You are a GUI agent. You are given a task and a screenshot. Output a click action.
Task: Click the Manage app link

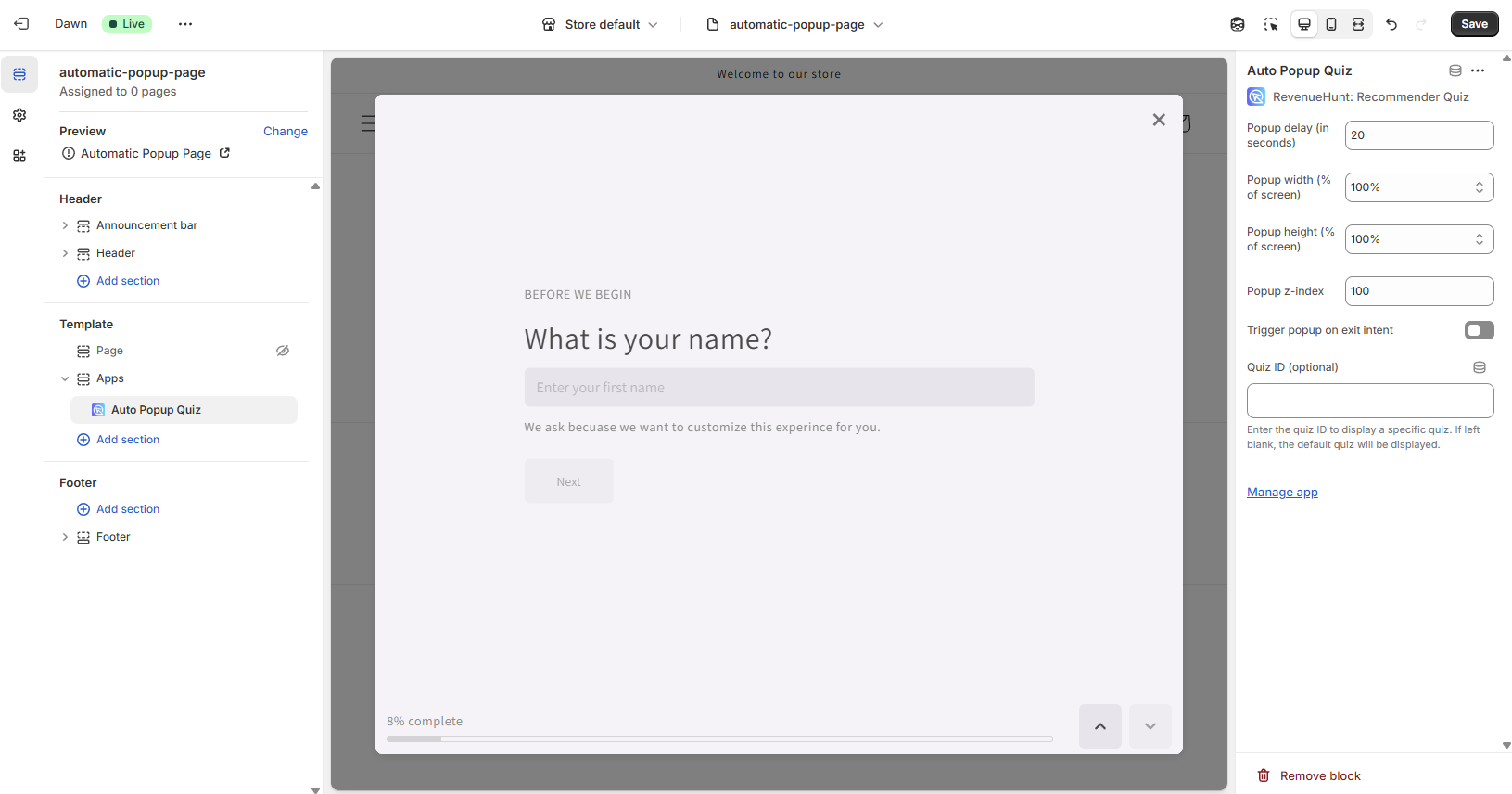(x=1282, y=493)
